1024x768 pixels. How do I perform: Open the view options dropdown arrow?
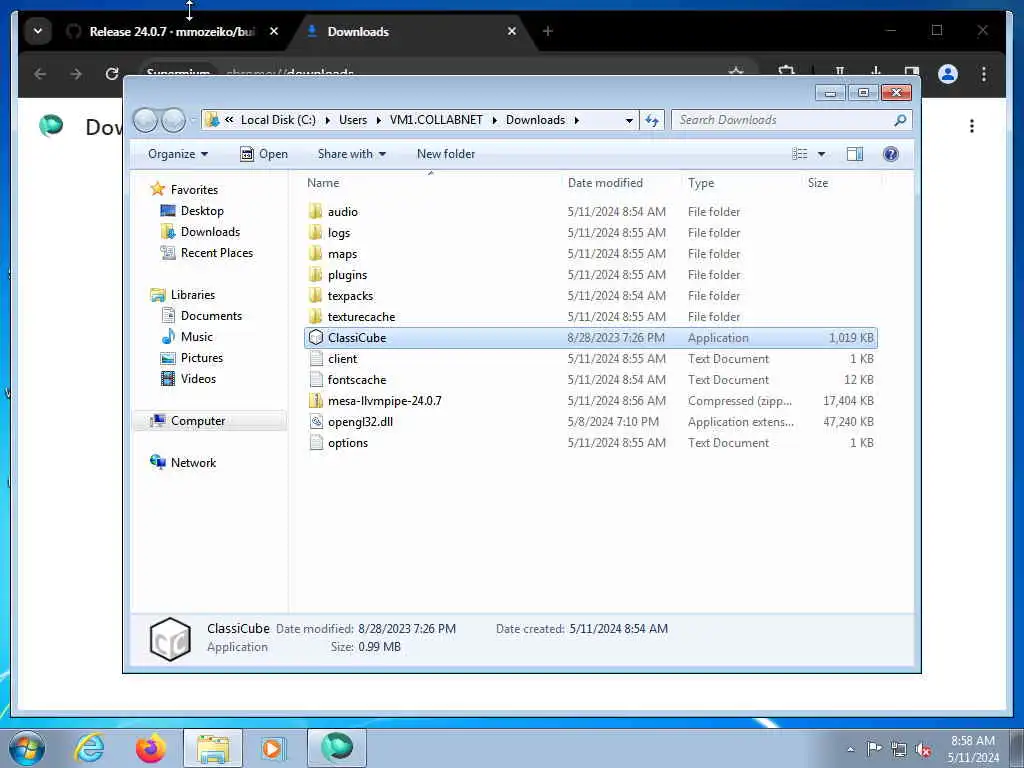coord(822,154)
